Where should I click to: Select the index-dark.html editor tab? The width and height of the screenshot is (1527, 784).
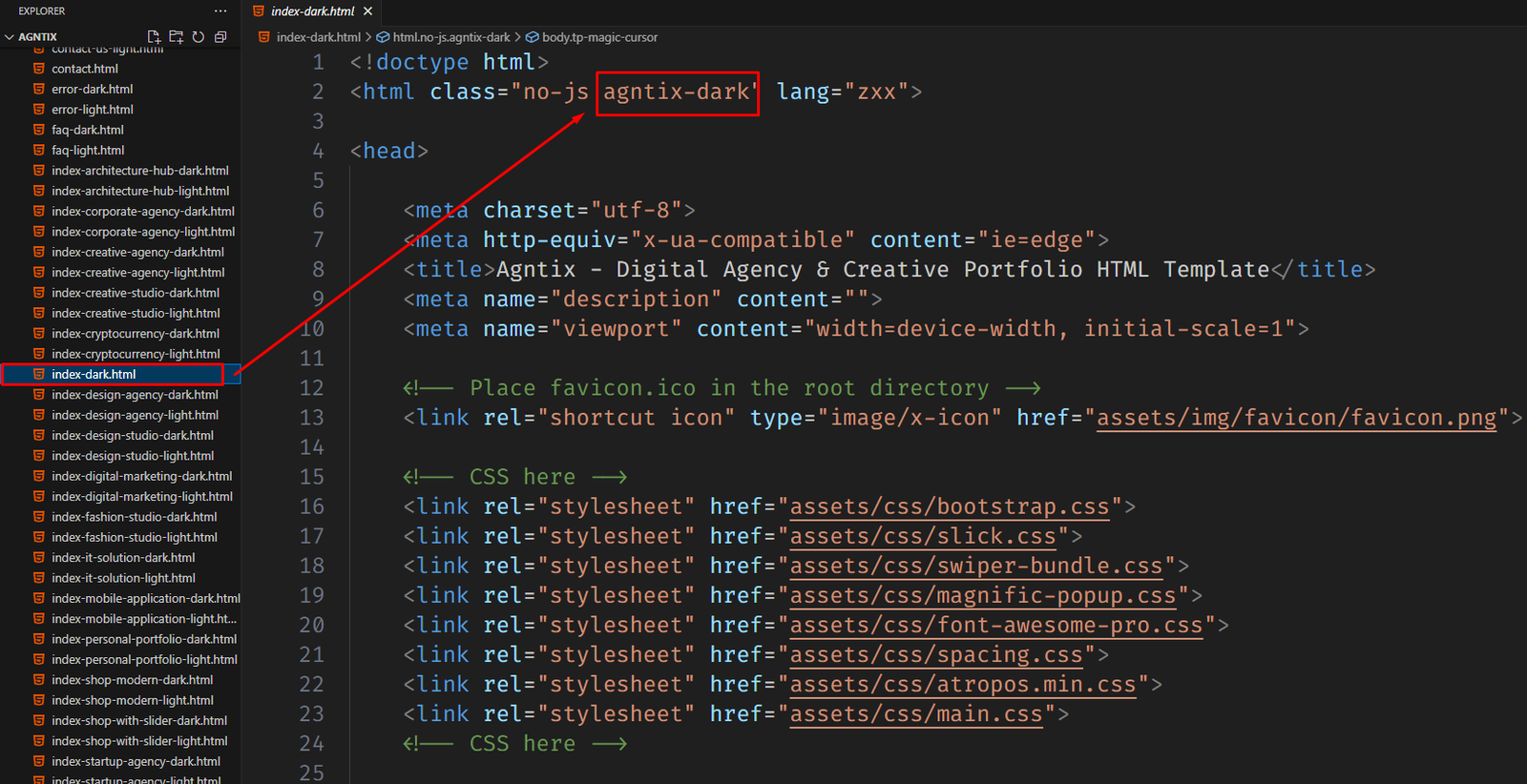pyautogui.click(x=312, y=11)
